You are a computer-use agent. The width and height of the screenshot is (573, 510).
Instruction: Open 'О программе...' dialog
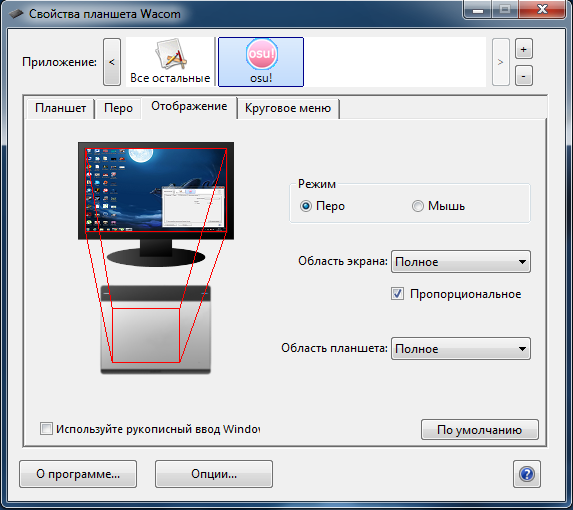pyautogui.click(x=78, y=474)
